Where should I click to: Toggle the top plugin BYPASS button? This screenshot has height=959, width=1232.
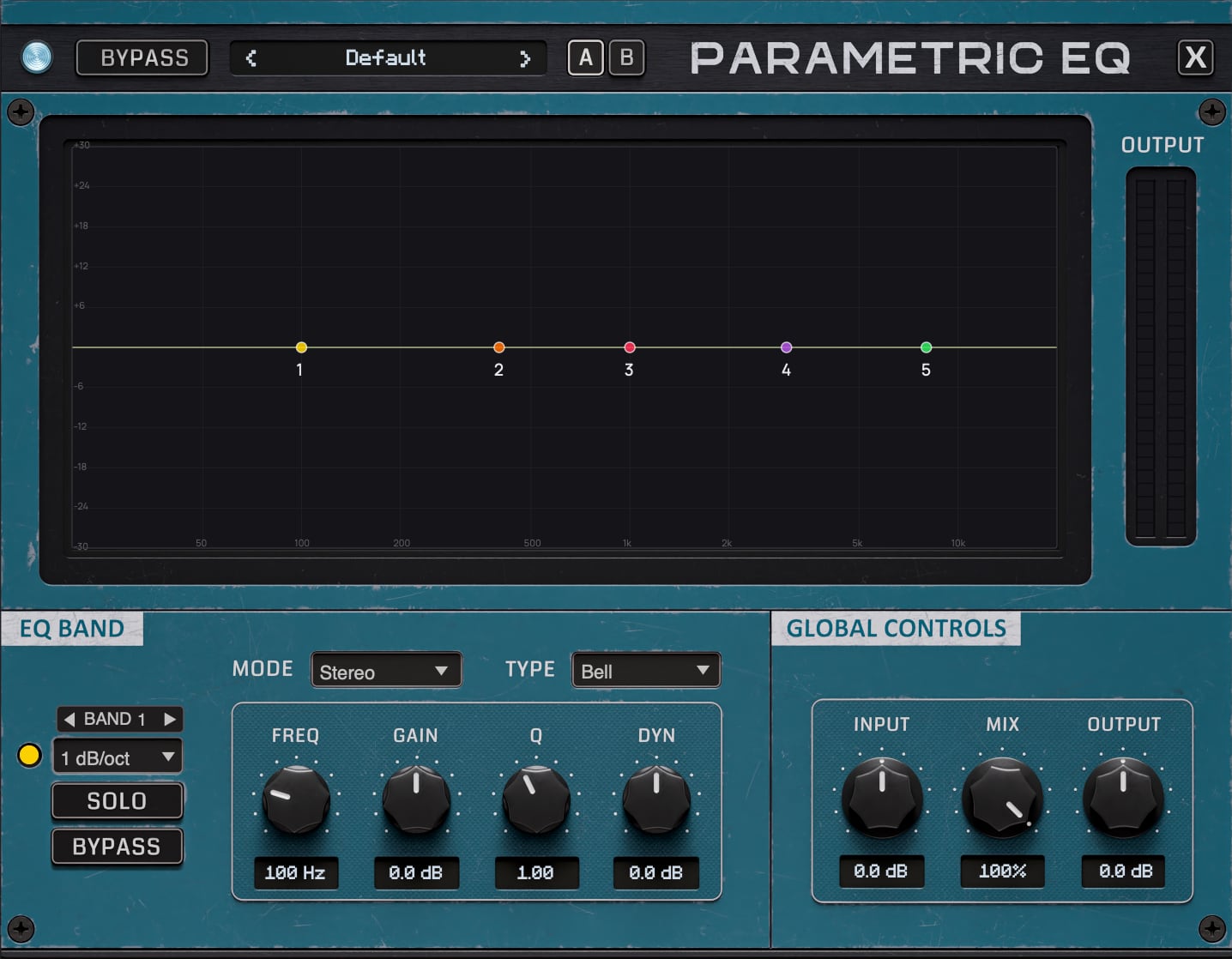[142, 57]
